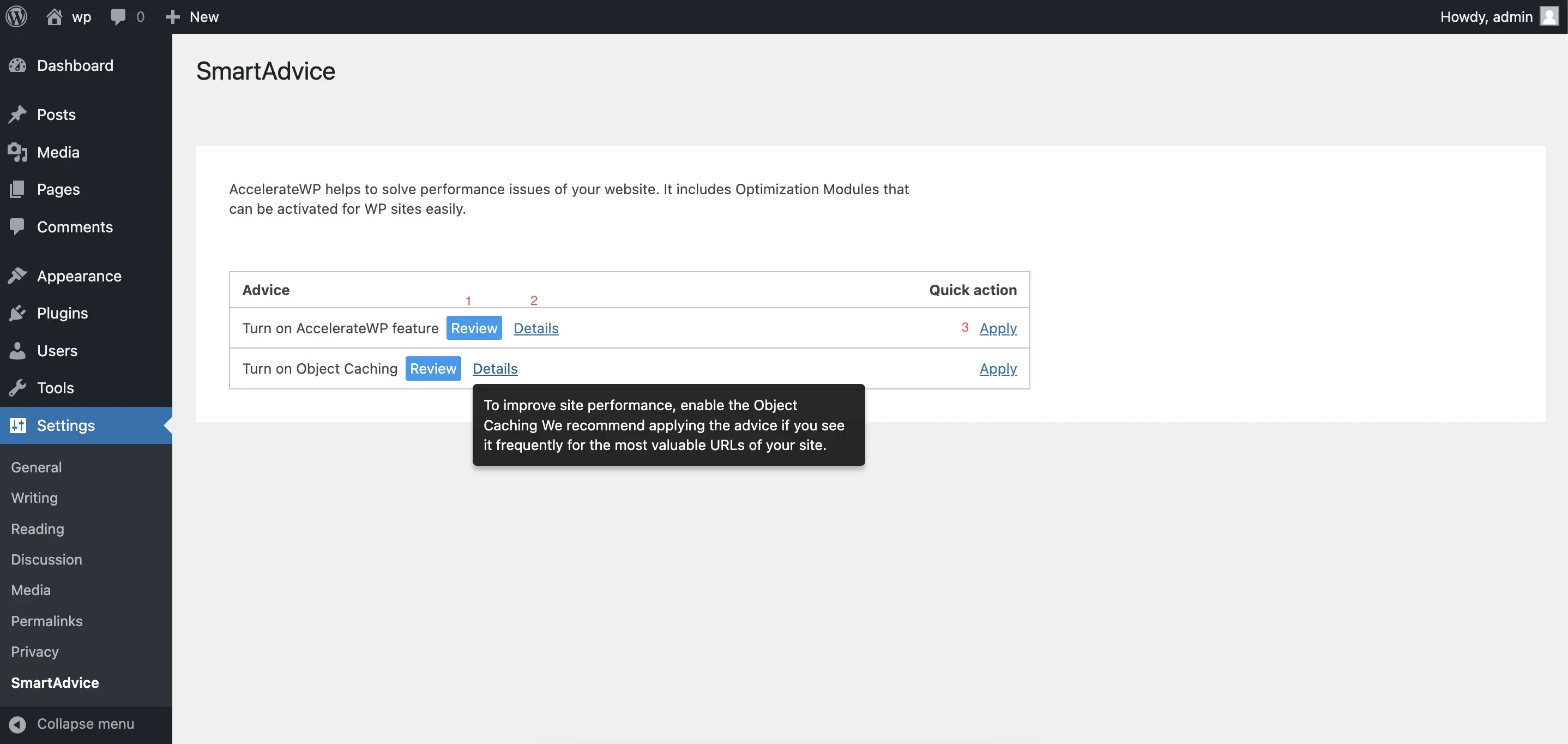Click the Collapse menu arrow icon
Screen dimensions: 1568x744
(x=17, y=724)
